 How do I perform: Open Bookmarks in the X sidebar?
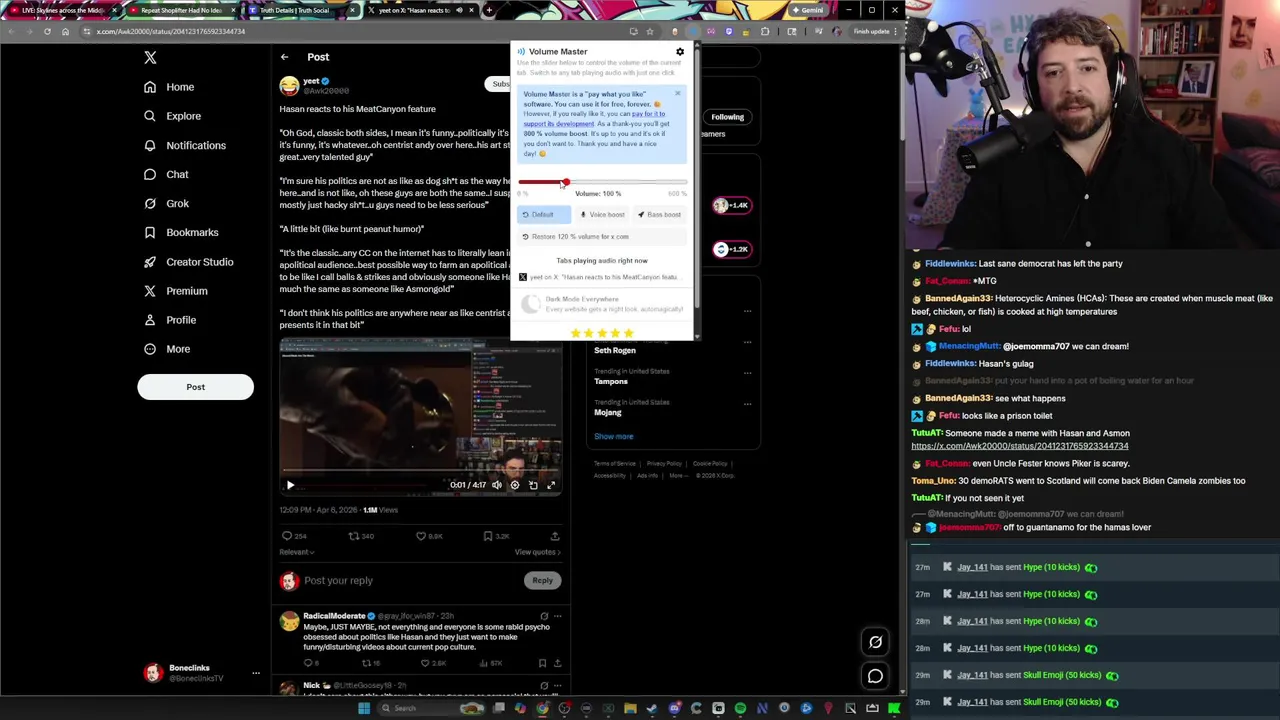(x=181, y=232)
